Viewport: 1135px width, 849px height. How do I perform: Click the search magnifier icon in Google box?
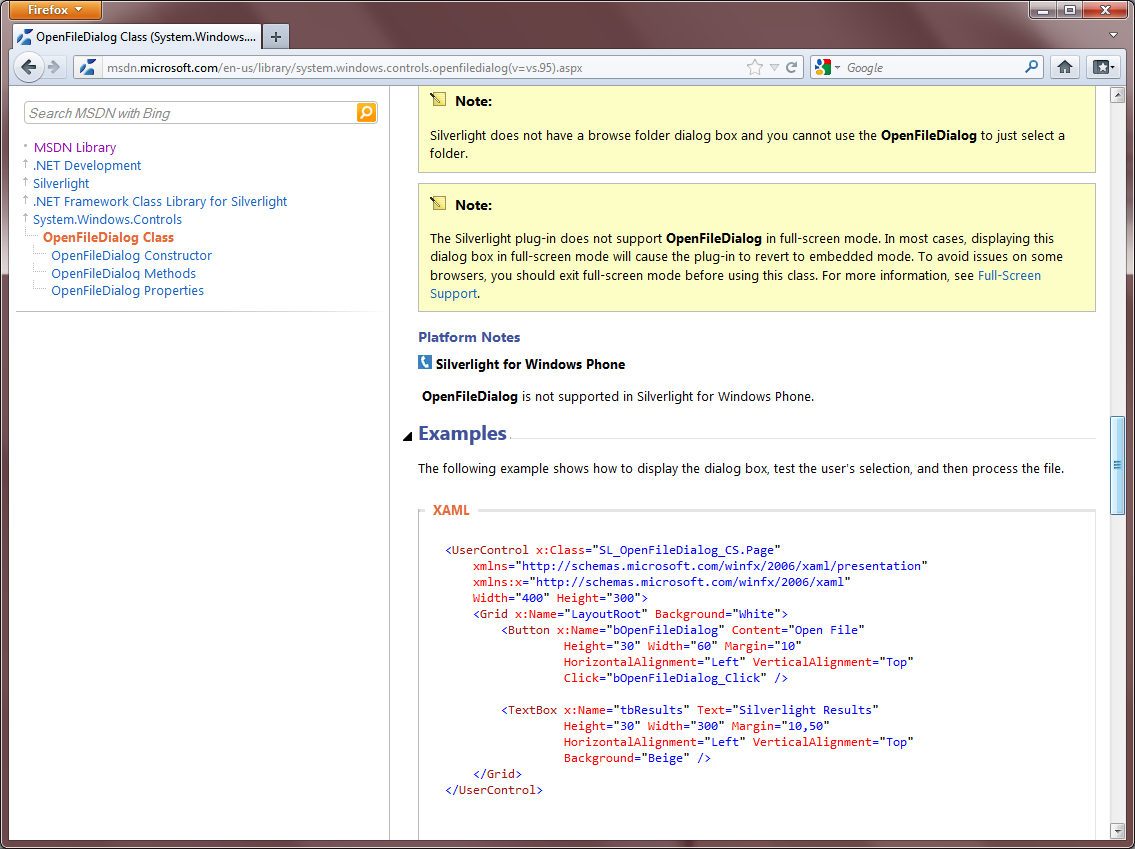[x=1031, y=67]
